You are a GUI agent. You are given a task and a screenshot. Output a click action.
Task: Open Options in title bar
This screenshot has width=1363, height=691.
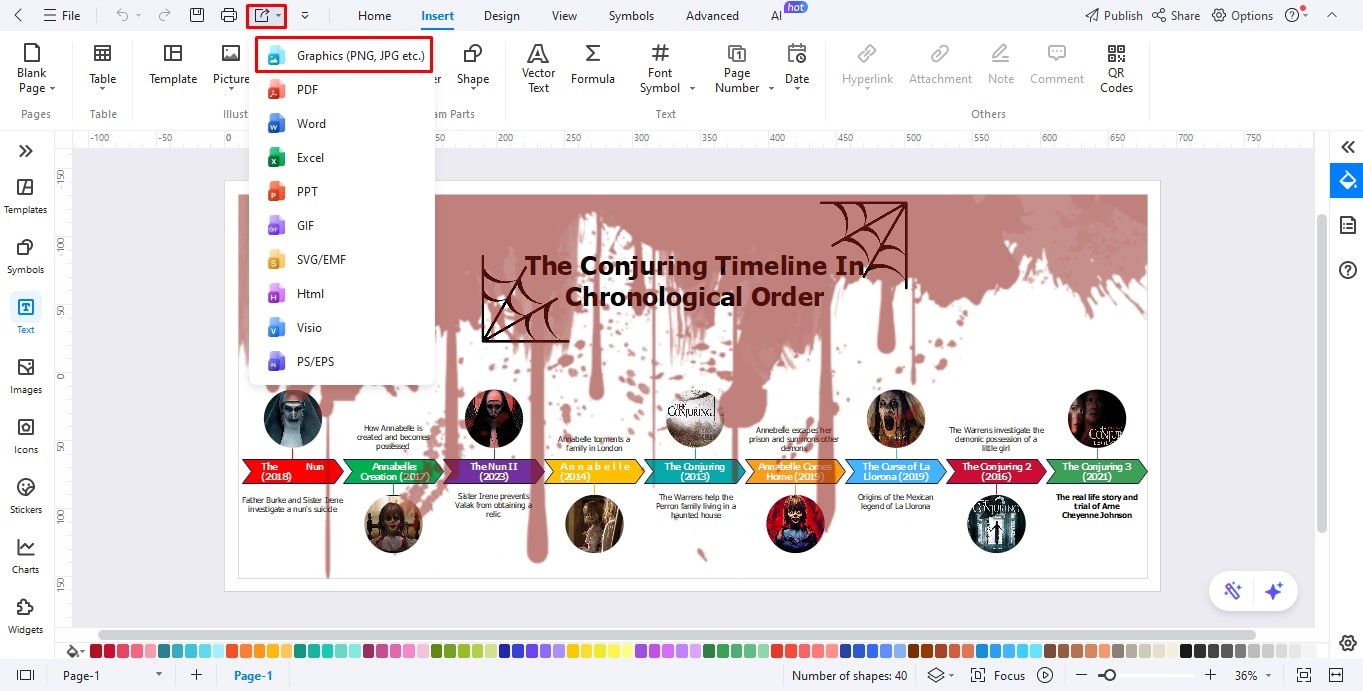click(x=1242, y=15)
